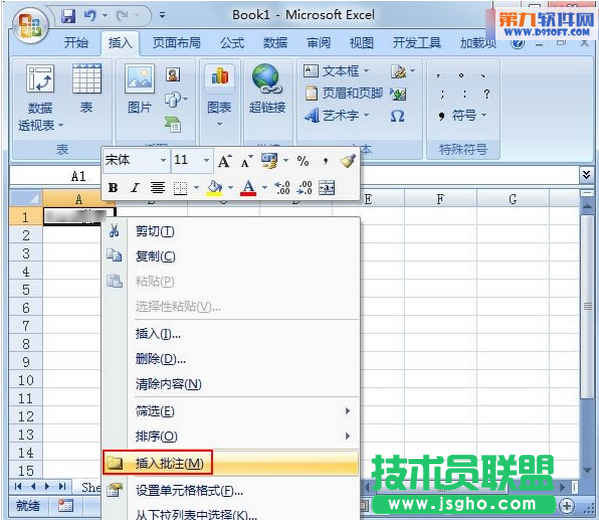Go to the 审阅 tab
The width and height of the screenshot is (599, 520).
pos(319,42)
